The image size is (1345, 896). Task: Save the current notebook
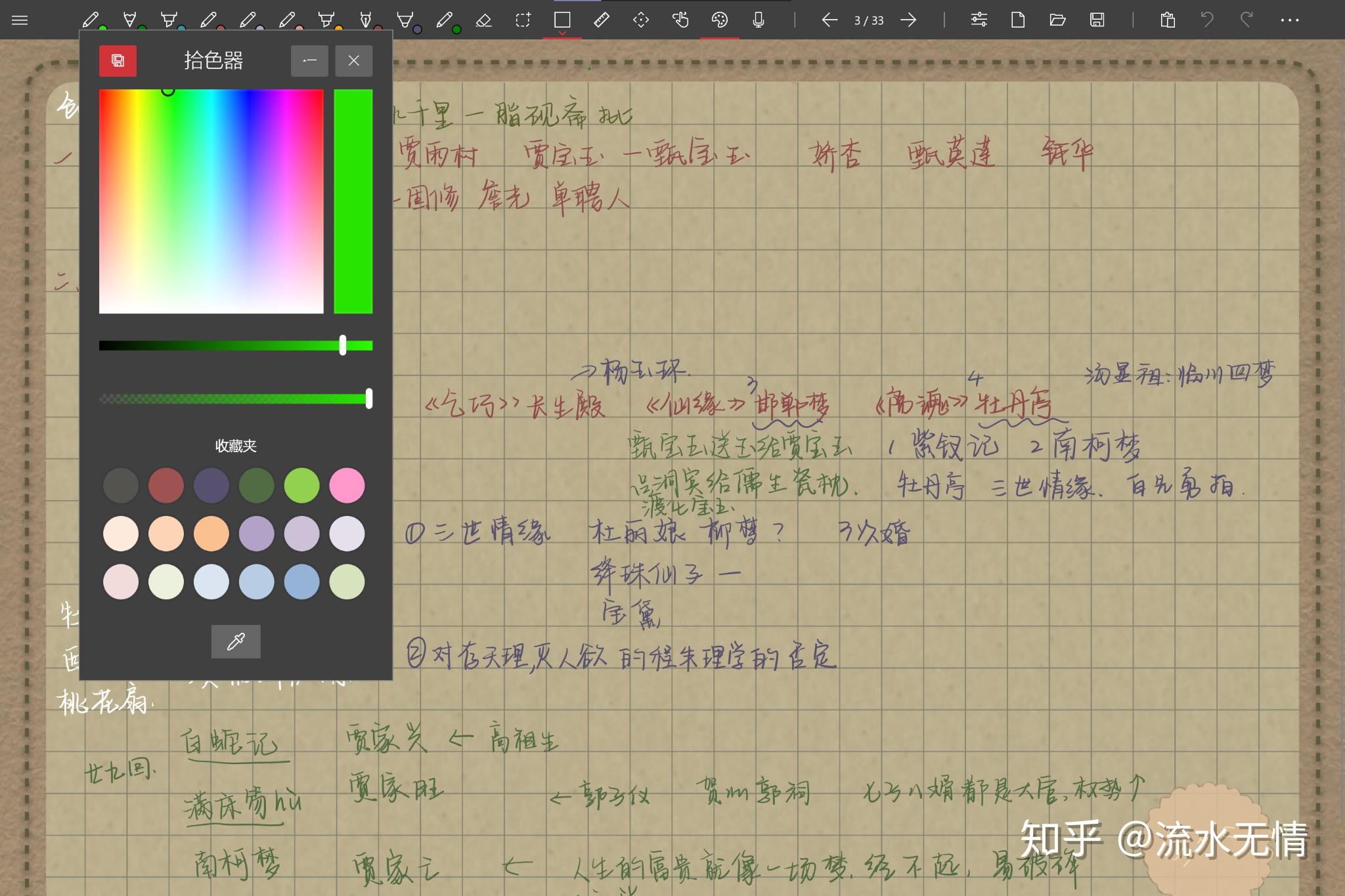1097,20
